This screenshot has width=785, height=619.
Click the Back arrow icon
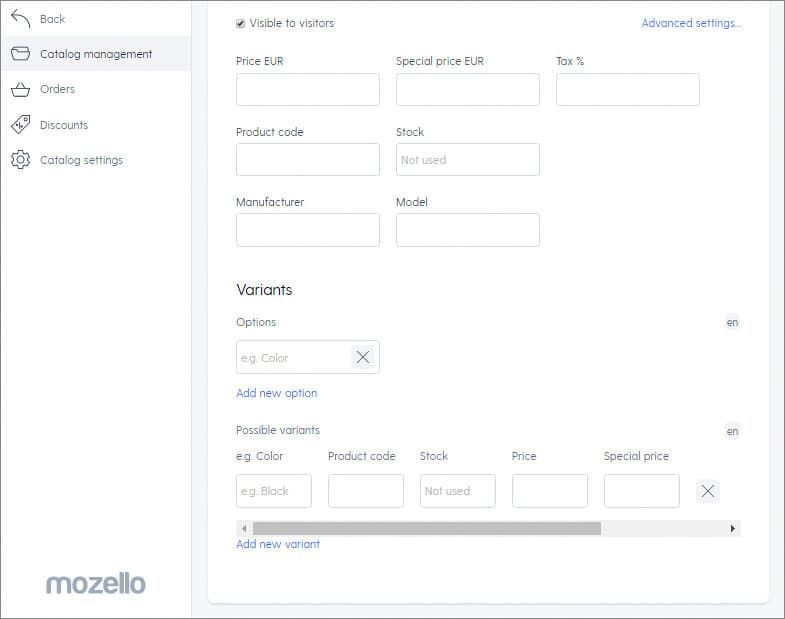point(21,19)
